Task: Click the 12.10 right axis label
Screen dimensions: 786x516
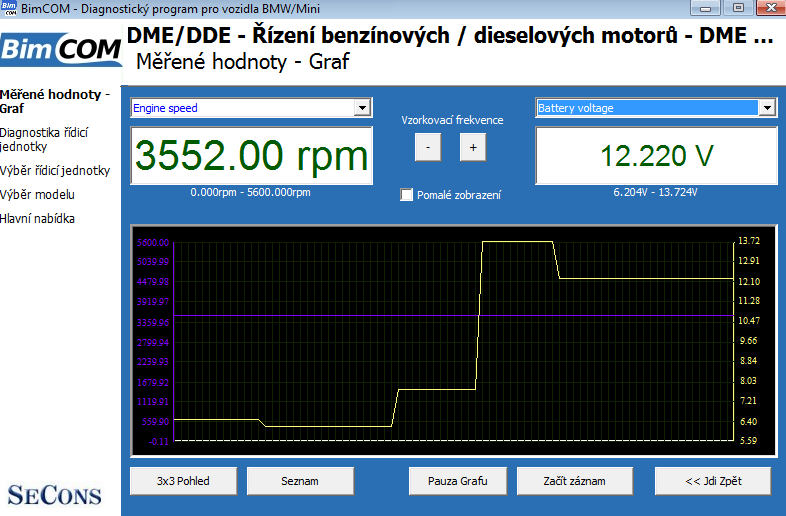Action: (x=749, y=281)
